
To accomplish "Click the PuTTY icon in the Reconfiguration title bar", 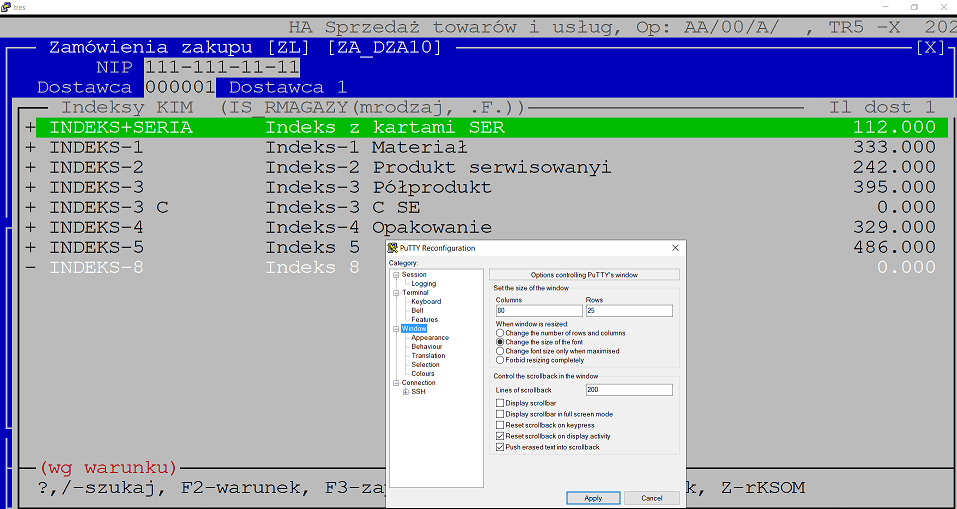I will coord(394,248).
